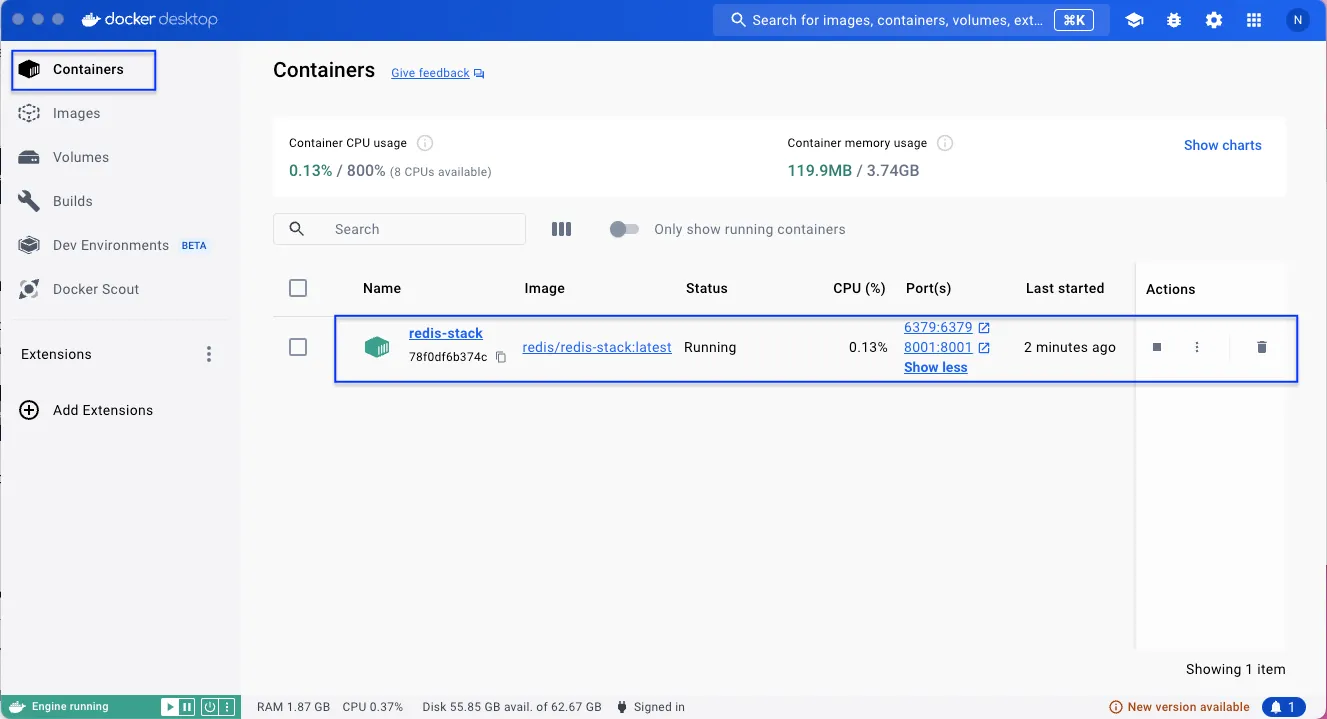Sort by the Status column header

click(707, 288)
